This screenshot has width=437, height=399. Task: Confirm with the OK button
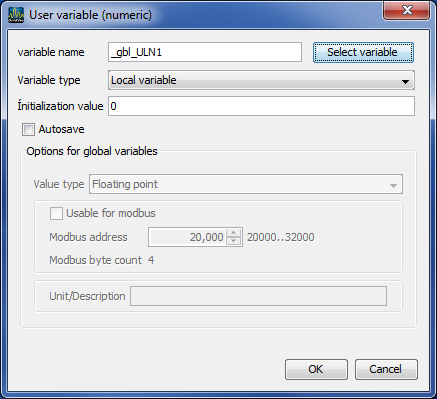[x=316, y=369]
